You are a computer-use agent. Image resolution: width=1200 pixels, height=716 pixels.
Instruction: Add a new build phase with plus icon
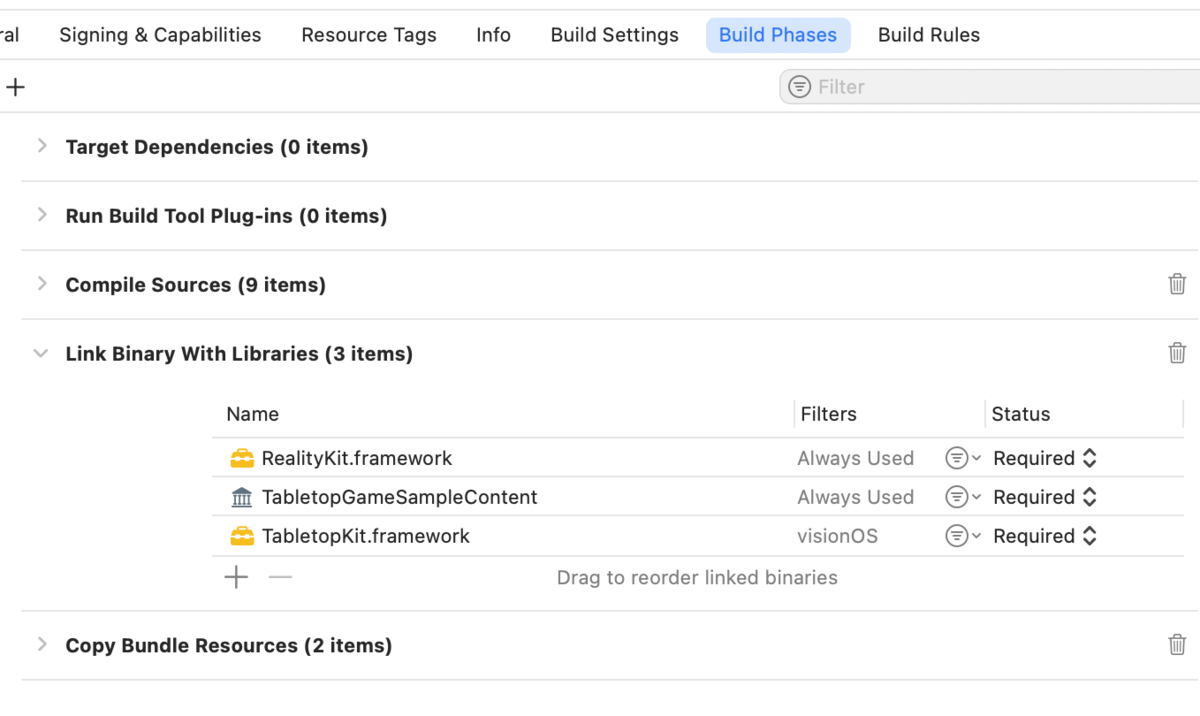[x=15, y=87]
